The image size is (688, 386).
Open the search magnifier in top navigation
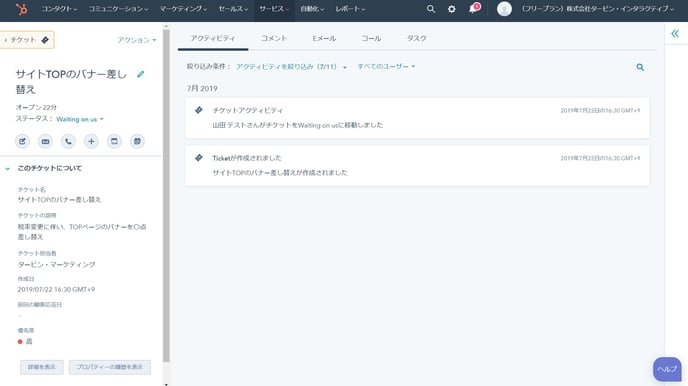pyautogui.click(x=431, y=9)
